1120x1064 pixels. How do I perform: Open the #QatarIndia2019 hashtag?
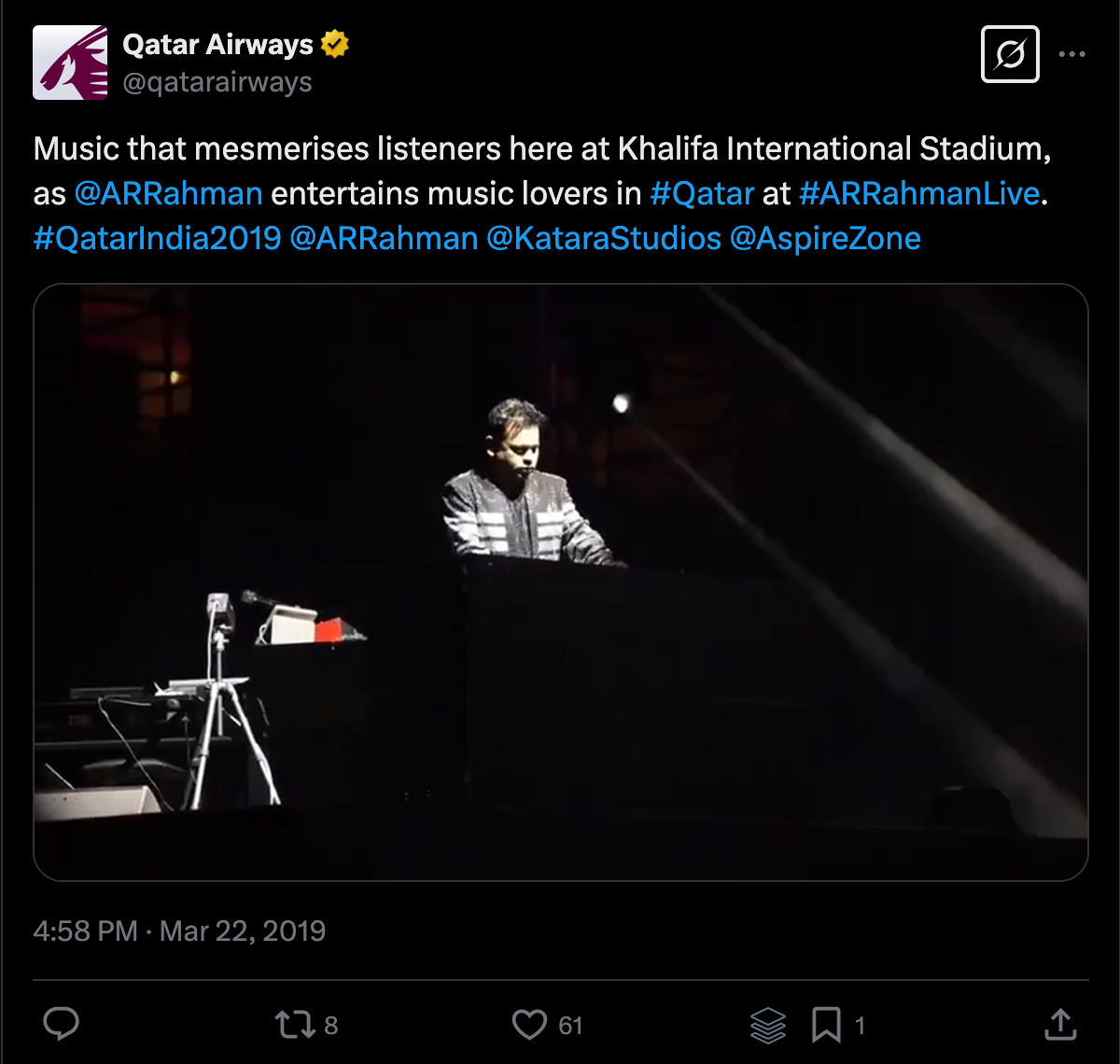(x=157, y=238)
